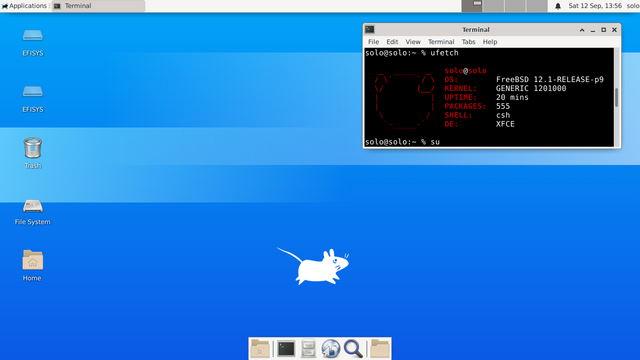Click the 'FreeBSD 12.1-RELEASE-p9' text
Screen dimensions: 640x360
[x=549, y=80]
